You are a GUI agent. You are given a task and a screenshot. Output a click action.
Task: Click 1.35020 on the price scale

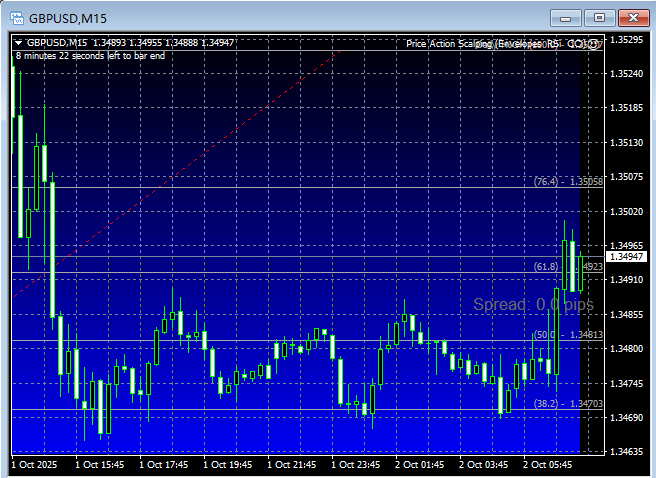(628, 212)
